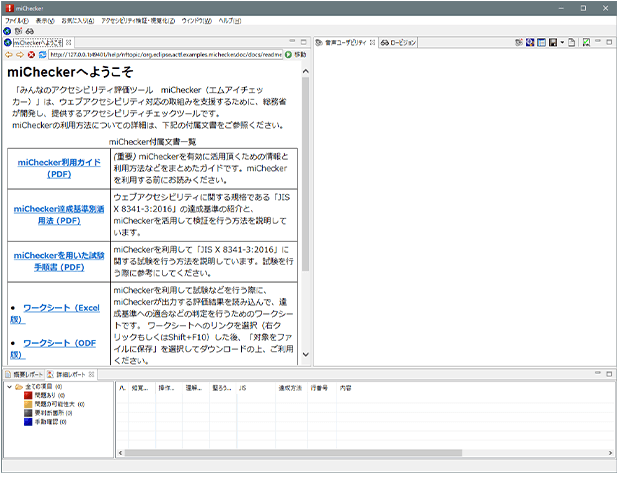This screenshot has height=480, width=618.
Task: Click the blank page icon in right panel toolbar
Action: (571, 42)
